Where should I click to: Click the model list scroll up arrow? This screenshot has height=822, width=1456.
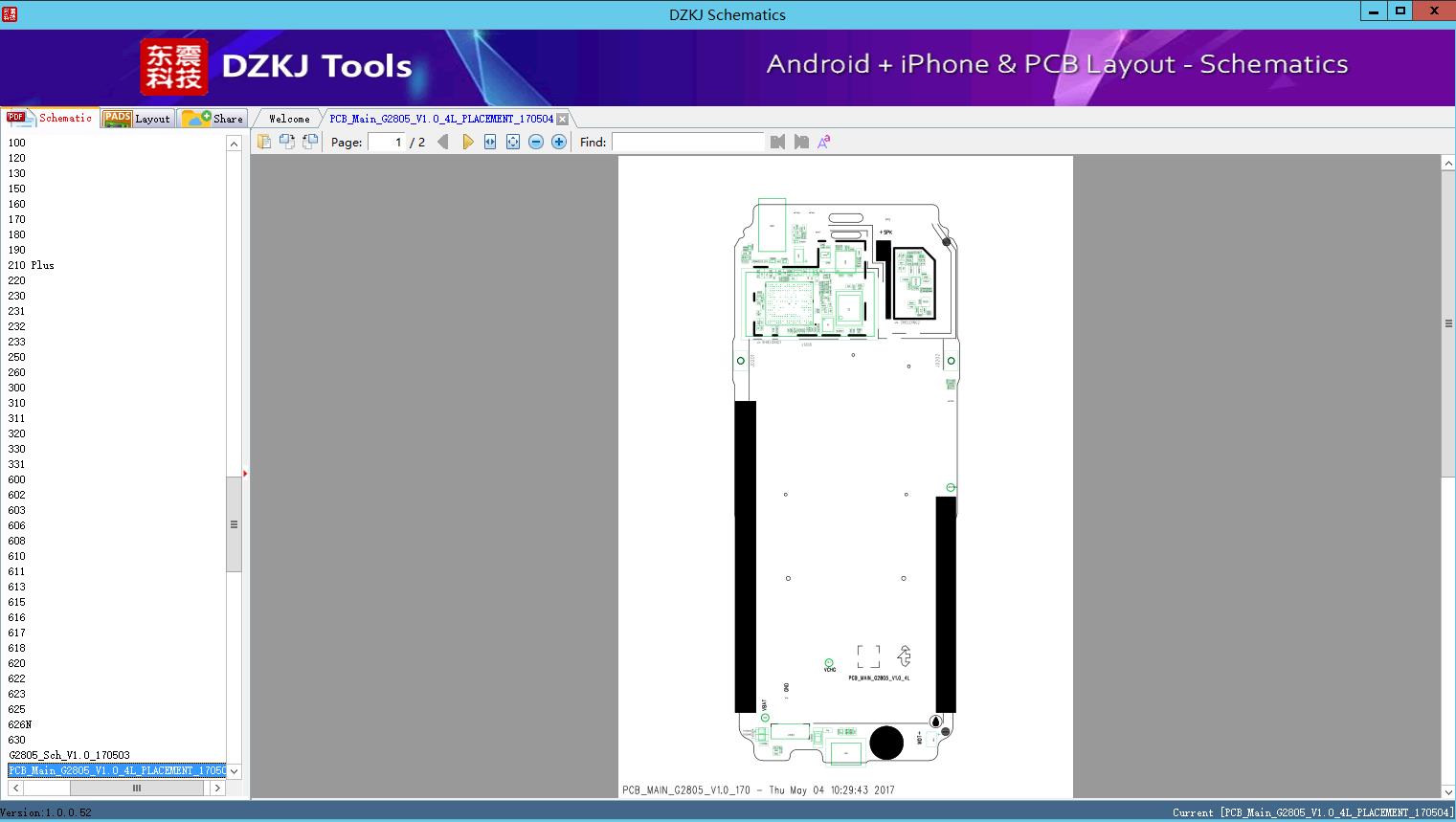coord(234,144)
